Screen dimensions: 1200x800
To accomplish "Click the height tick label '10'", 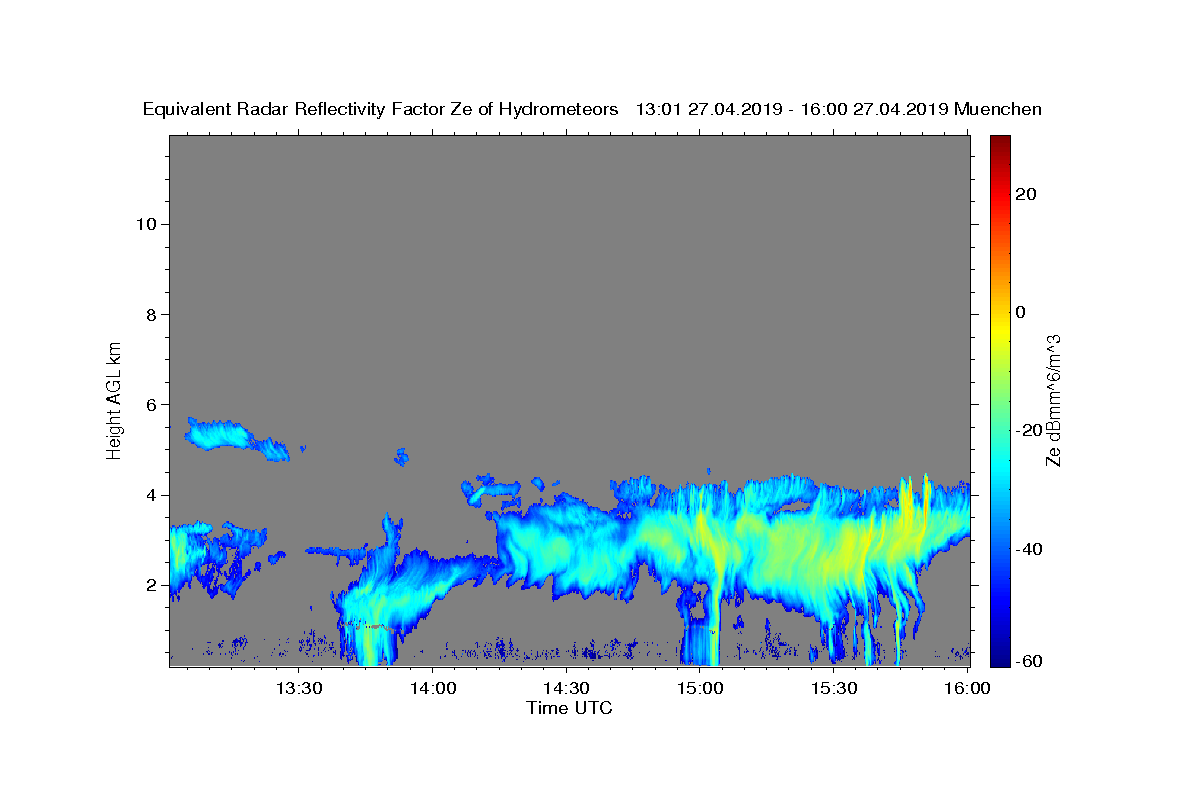I will (x=146, y=224).
